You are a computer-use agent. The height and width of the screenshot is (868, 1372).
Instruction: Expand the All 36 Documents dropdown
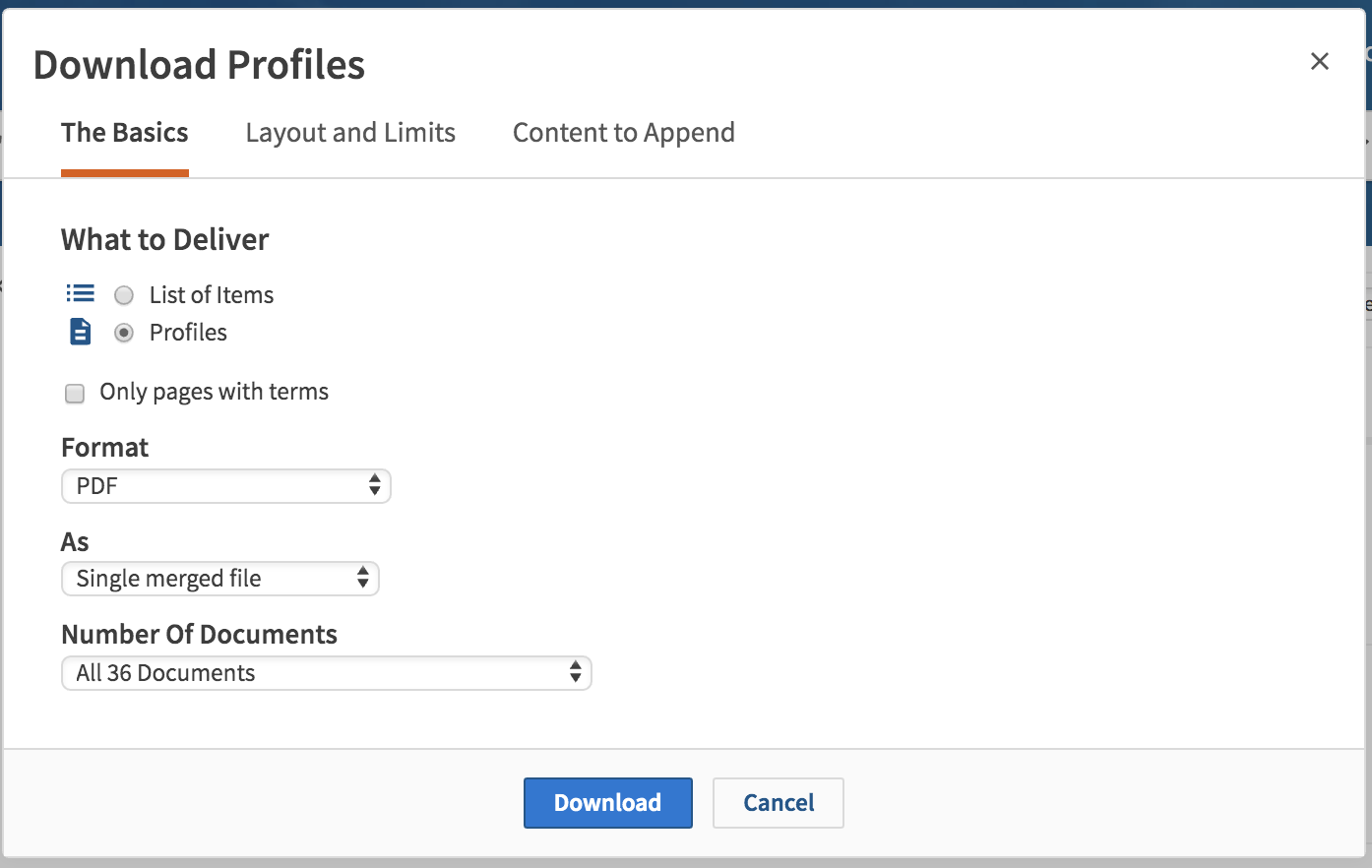tap(327, 673)
